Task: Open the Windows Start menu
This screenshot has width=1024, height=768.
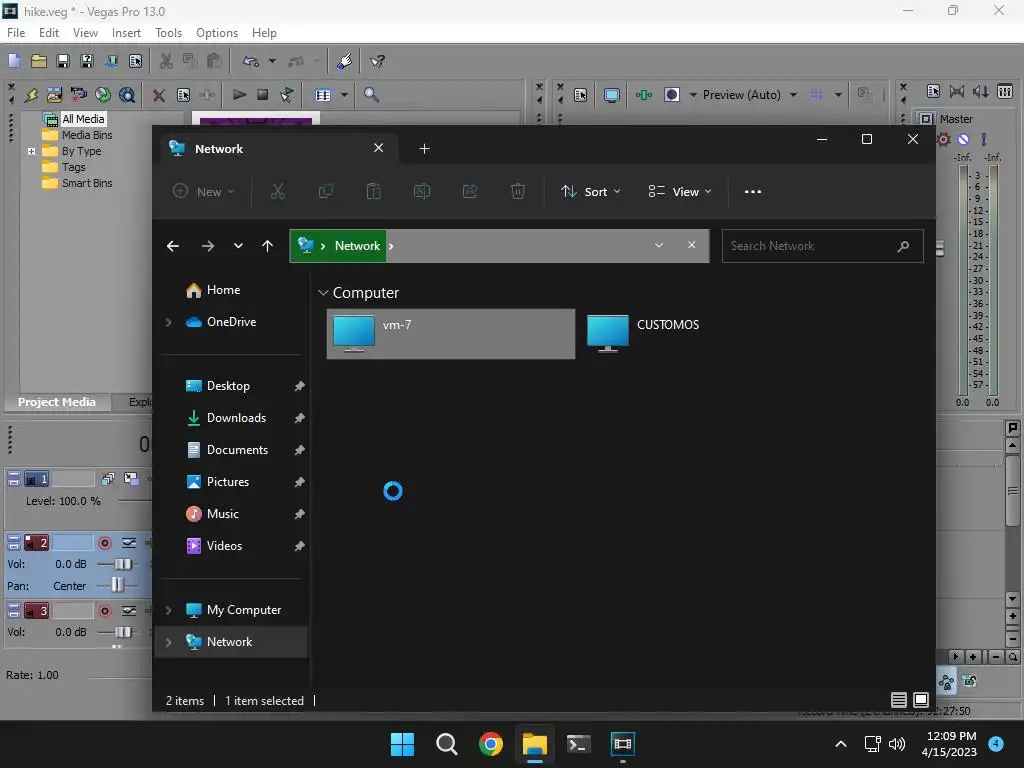Action: pos(402,744)
